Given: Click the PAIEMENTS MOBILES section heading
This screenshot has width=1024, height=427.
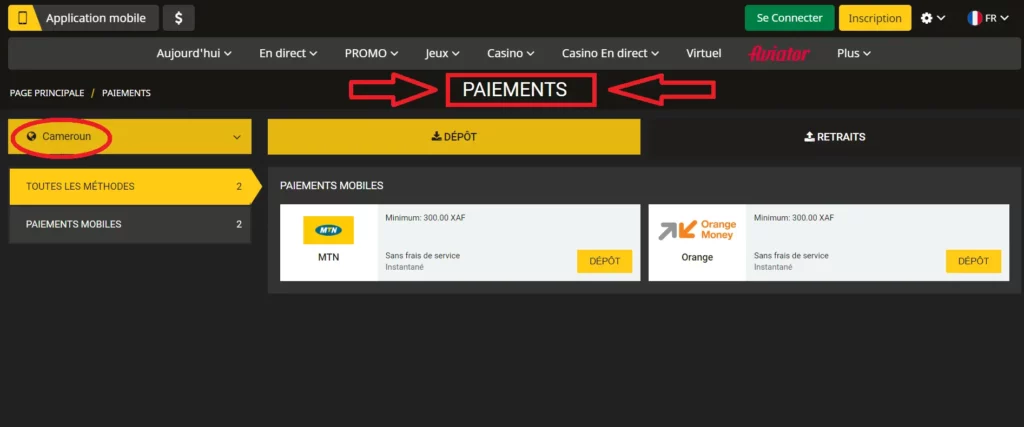Looking at the screenshot, I should click(332, 186).
